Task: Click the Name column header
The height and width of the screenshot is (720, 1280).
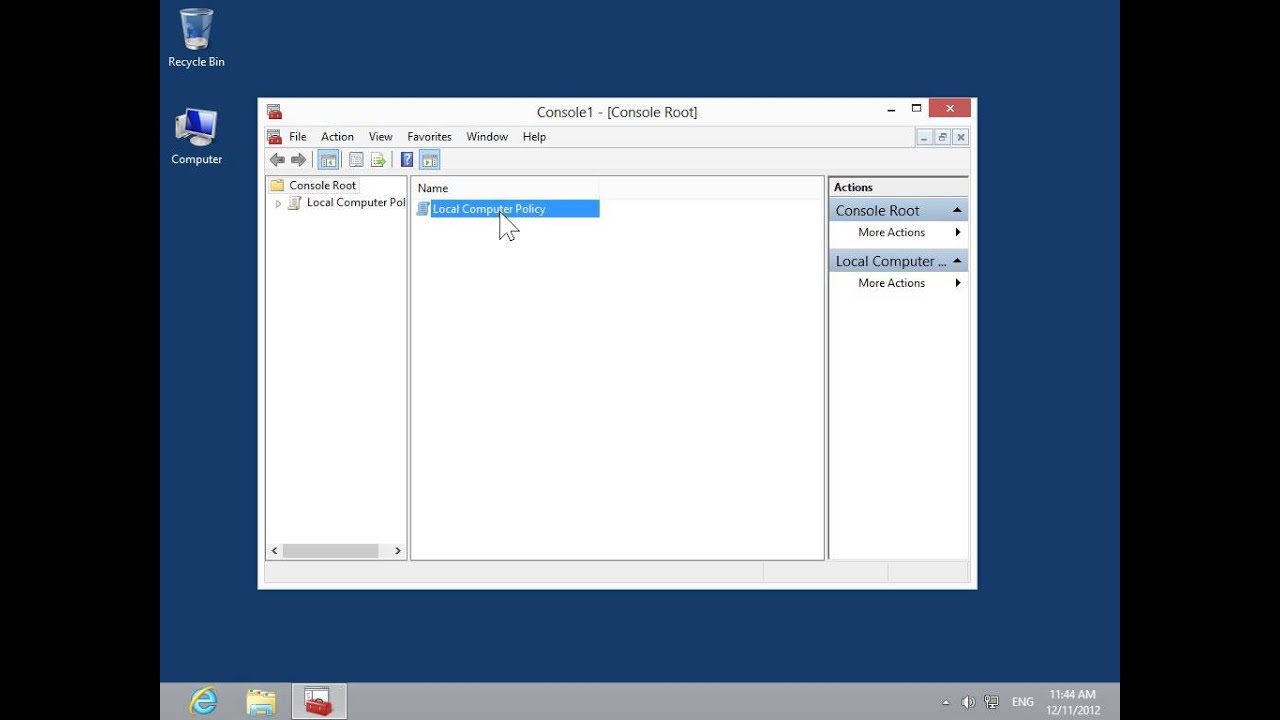Action: click(505, 188)
